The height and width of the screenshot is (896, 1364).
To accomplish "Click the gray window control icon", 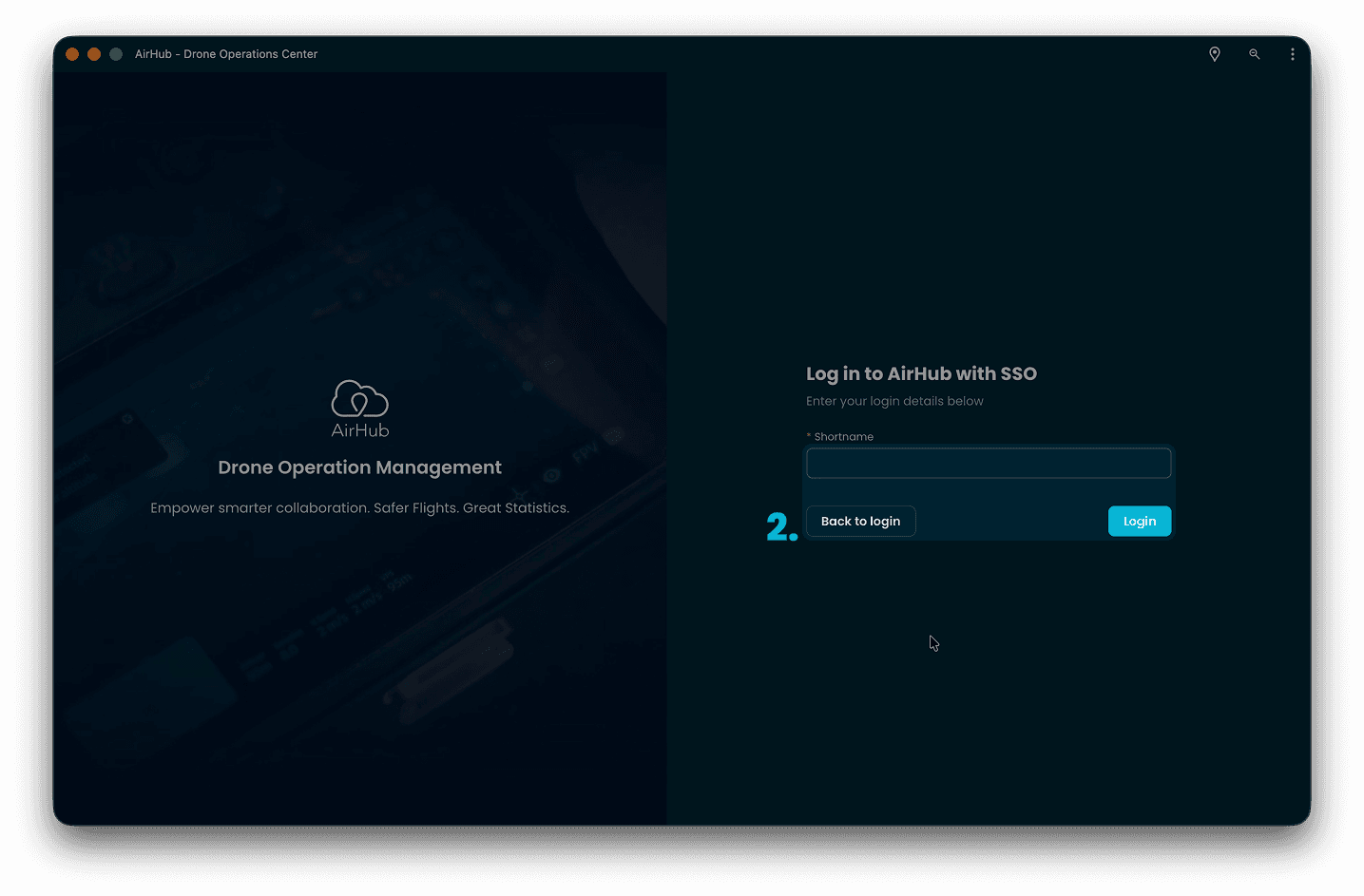I will [115, 54].
